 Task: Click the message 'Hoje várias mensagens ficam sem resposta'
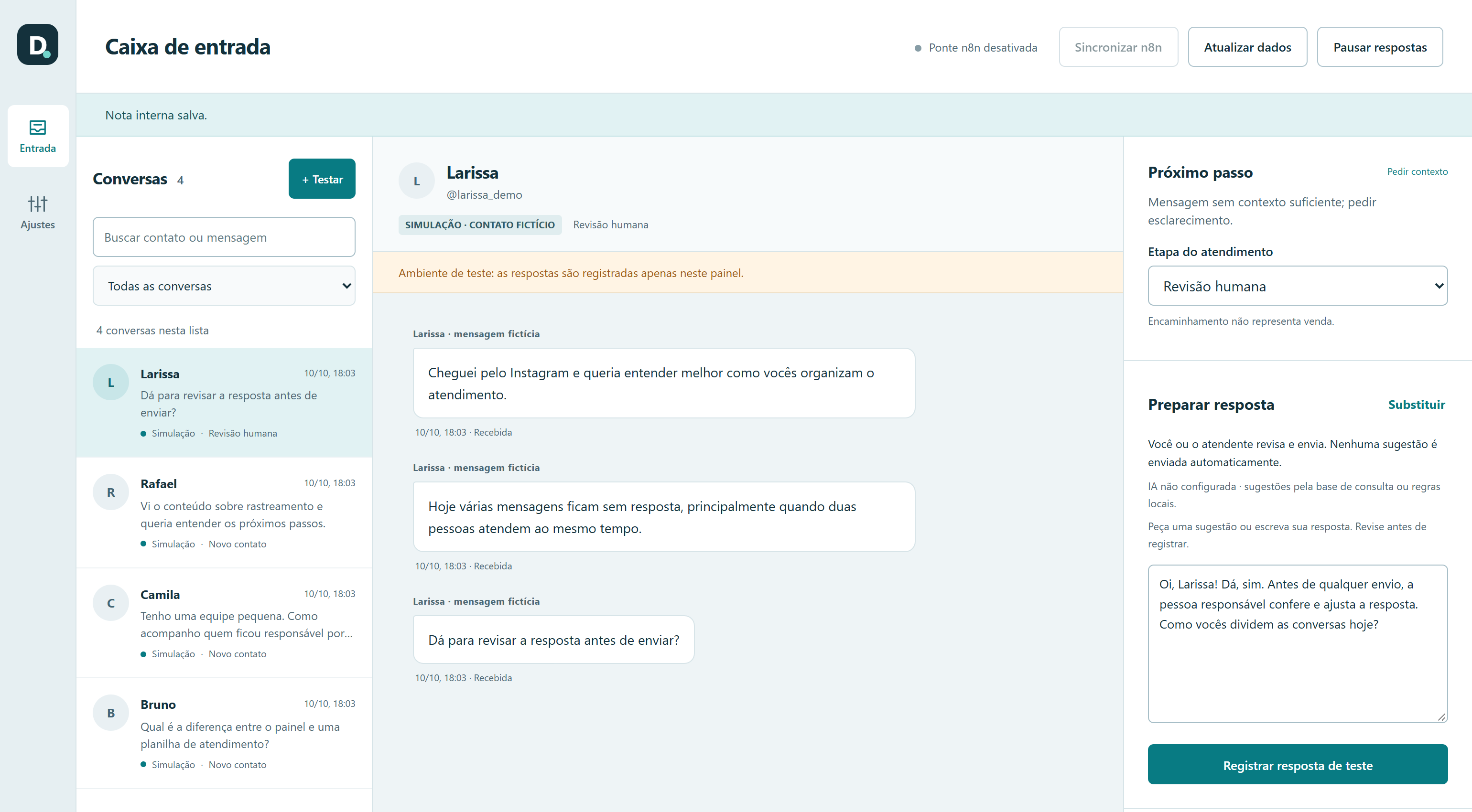click(663, 517)
